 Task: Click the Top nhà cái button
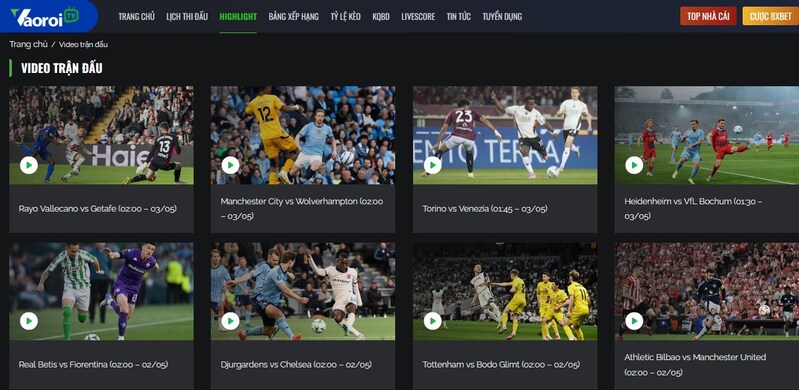708,16
